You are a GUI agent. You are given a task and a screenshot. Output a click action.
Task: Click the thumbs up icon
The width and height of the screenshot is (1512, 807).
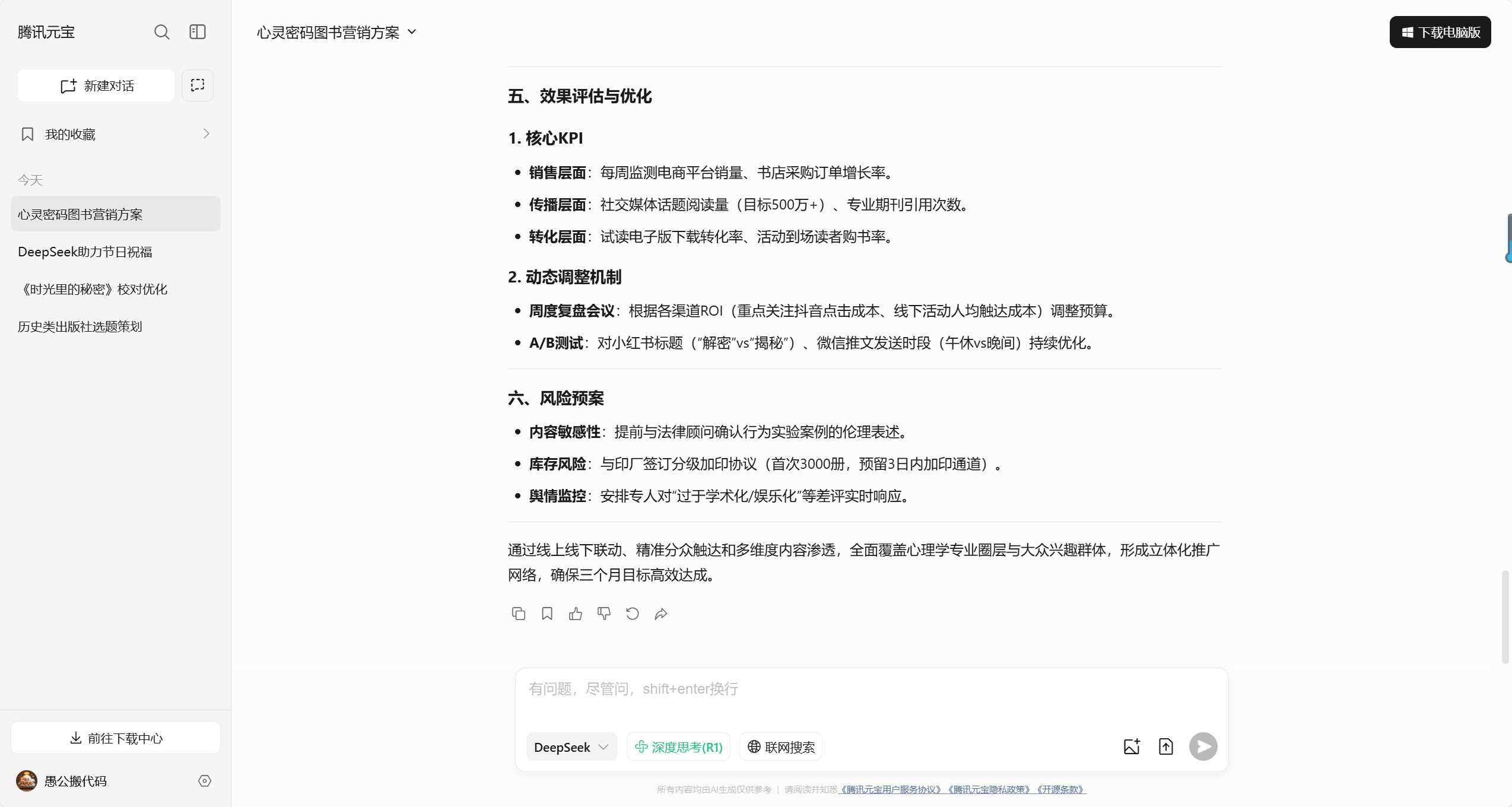tap(576, 614)
